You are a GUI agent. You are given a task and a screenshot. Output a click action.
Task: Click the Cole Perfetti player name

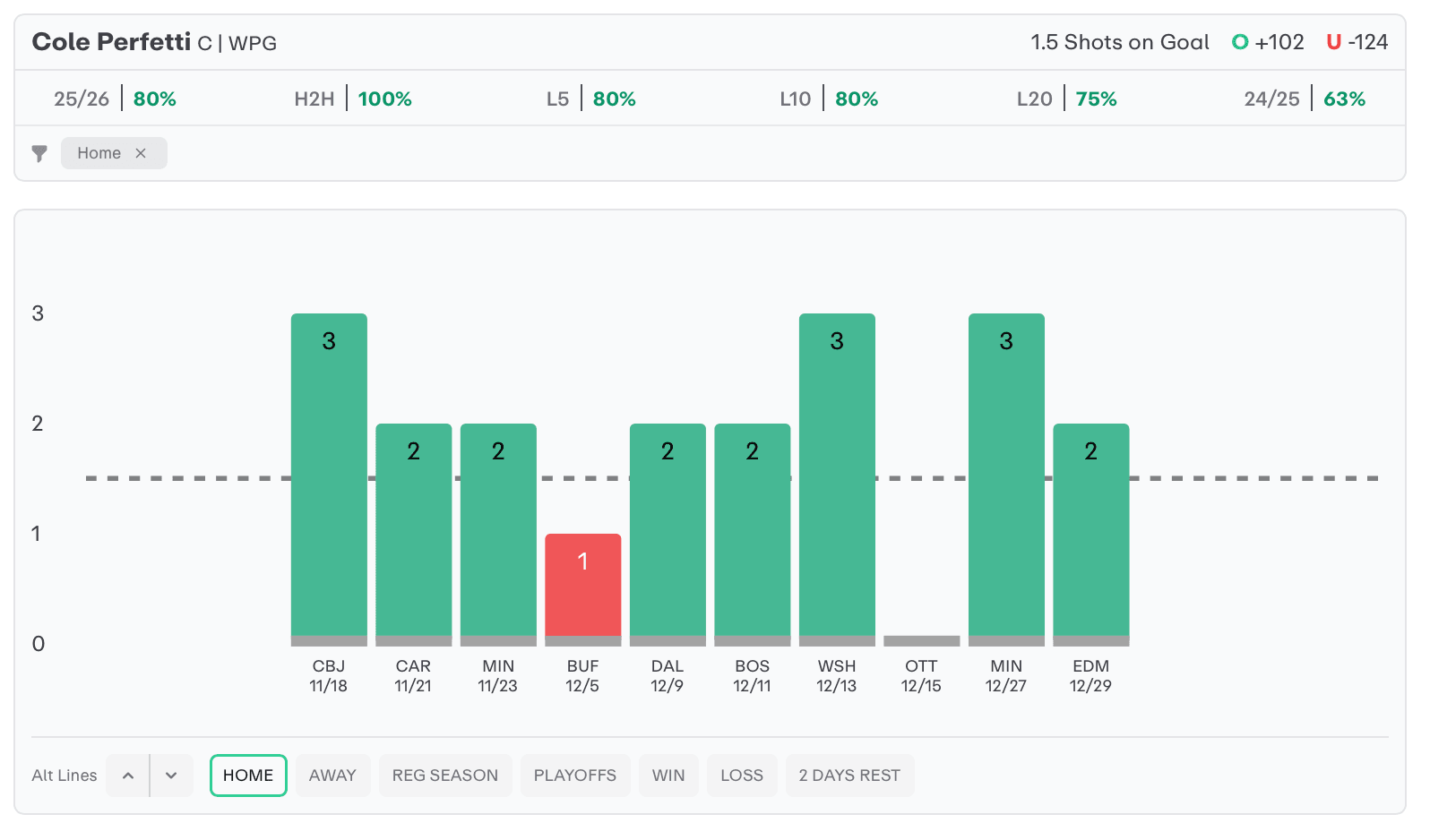coord(111,42)
